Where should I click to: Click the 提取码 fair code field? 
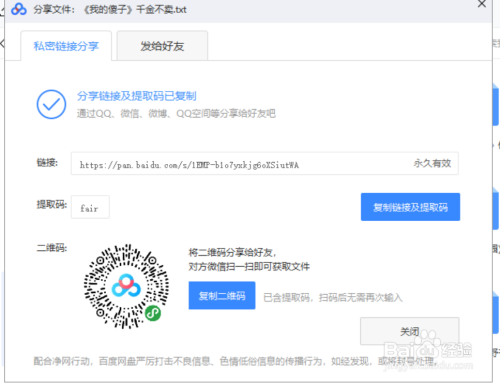(x=90, y=207)
